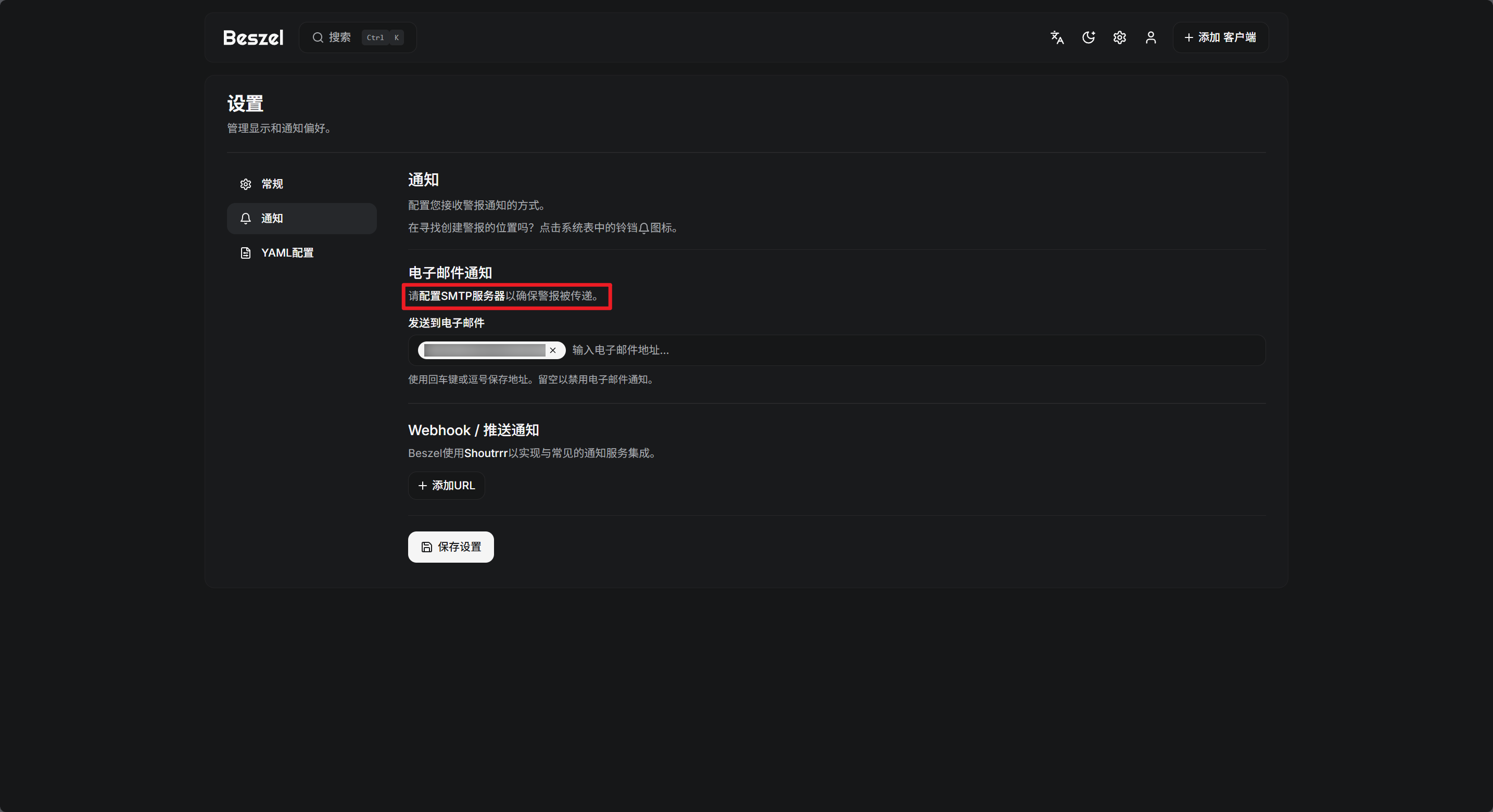The width and height of the screenshot is (1493, 812).
Task: Open the language translation menu icon
Action: click(x=1057, y=37)
